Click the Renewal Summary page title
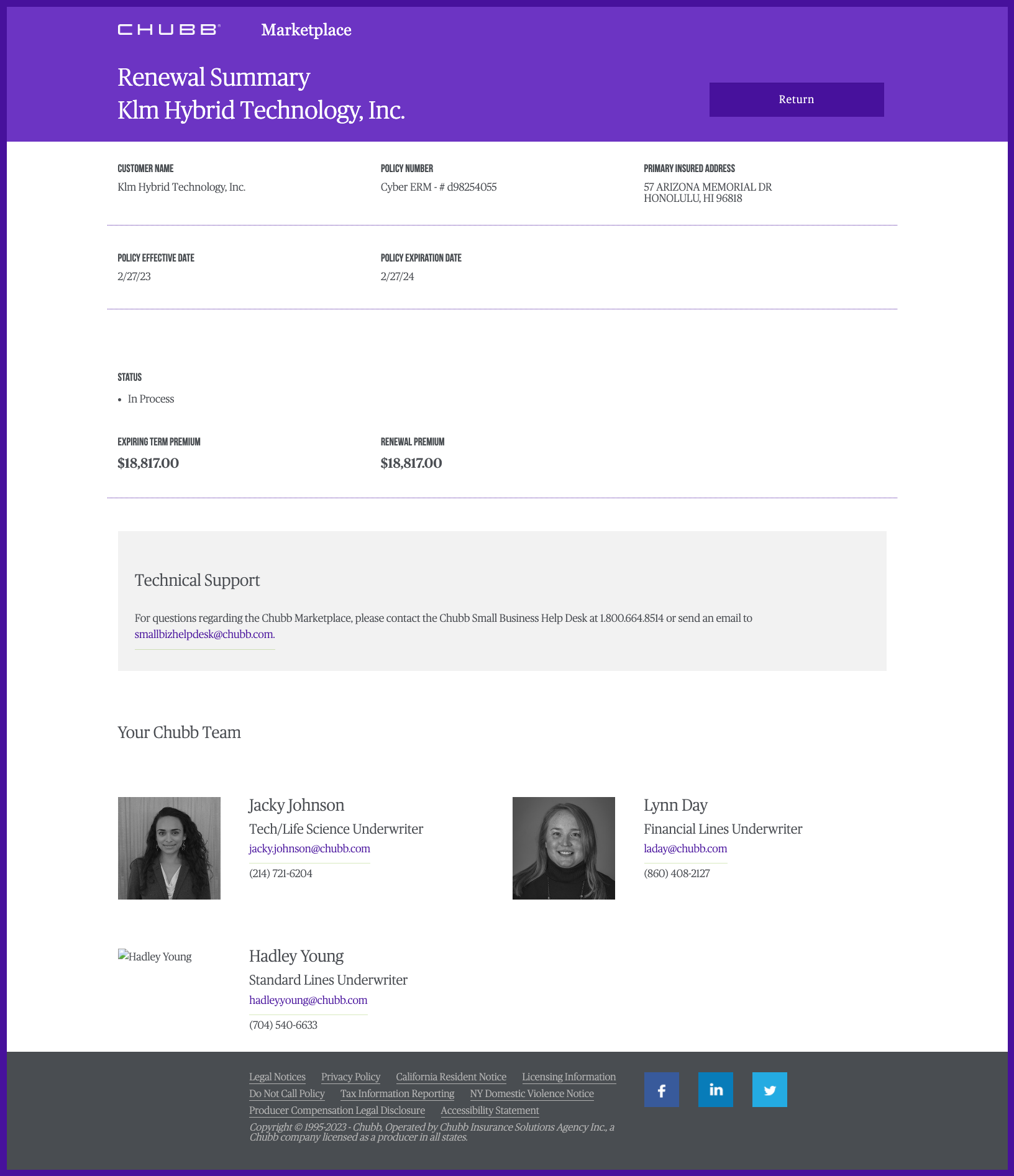Screen dimensions: 1014x1176 214,78
